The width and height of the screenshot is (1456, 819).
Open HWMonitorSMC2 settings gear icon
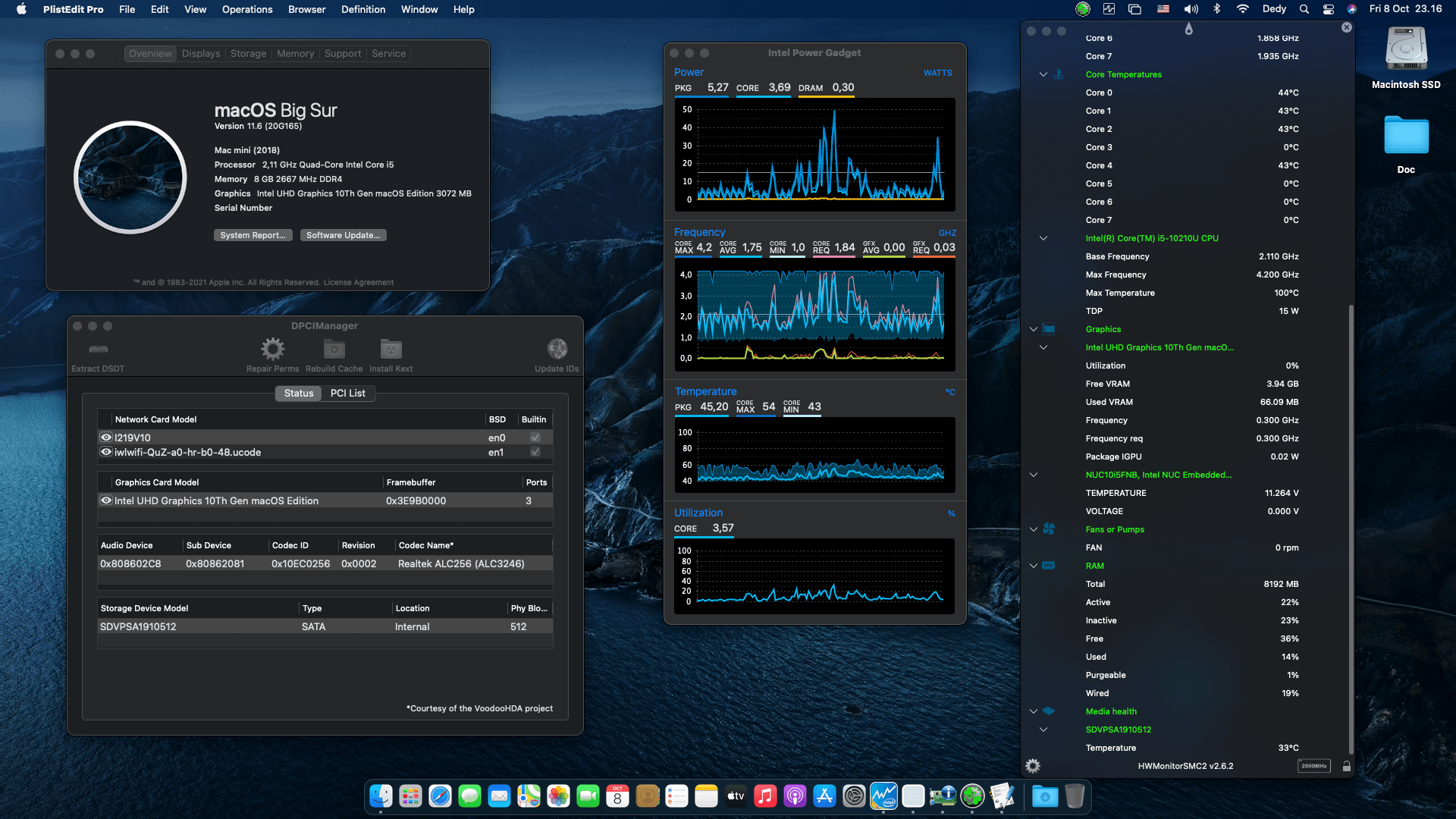[x=1033, y=766]
